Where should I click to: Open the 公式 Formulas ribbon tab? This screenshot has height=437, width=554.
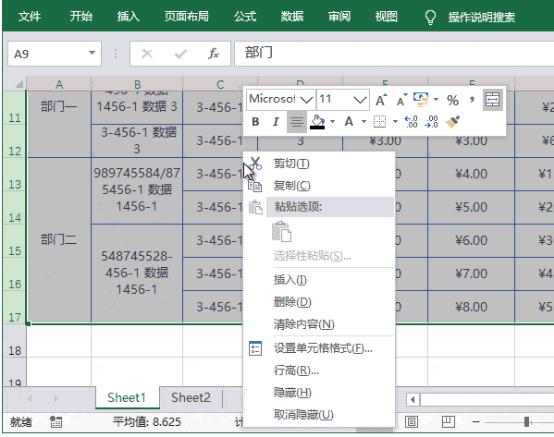coord(245,16)
